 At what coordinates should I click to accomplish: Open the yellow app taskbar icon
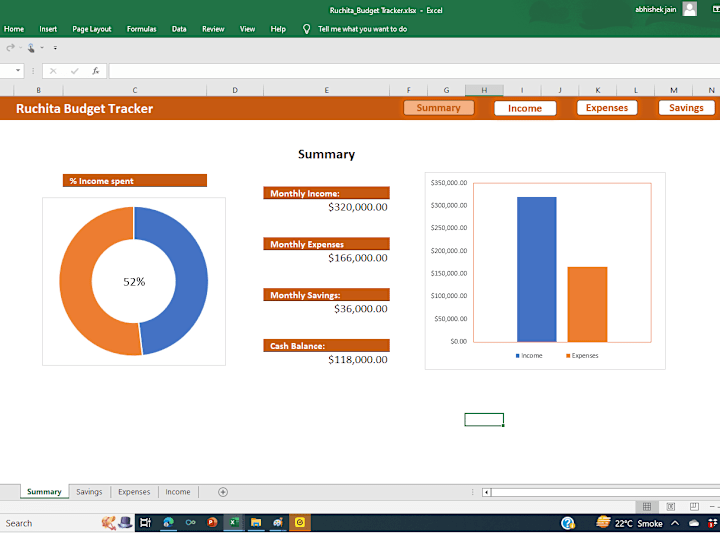(x=300, y=523)
